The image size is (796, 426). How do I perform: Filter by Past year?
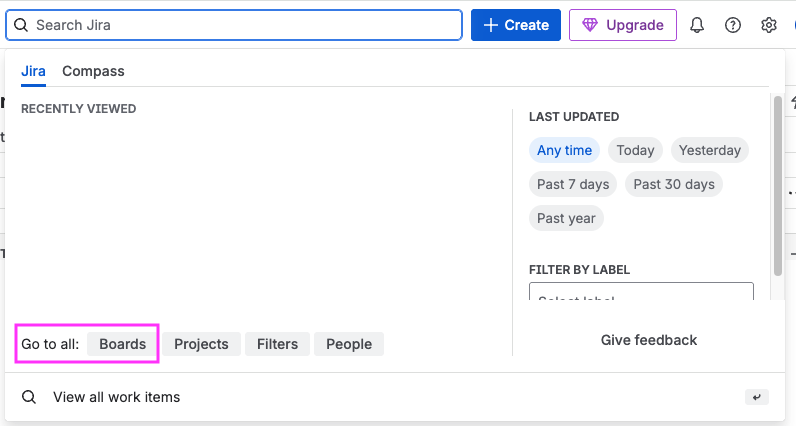pyautogui.click(x=566, y=218)
